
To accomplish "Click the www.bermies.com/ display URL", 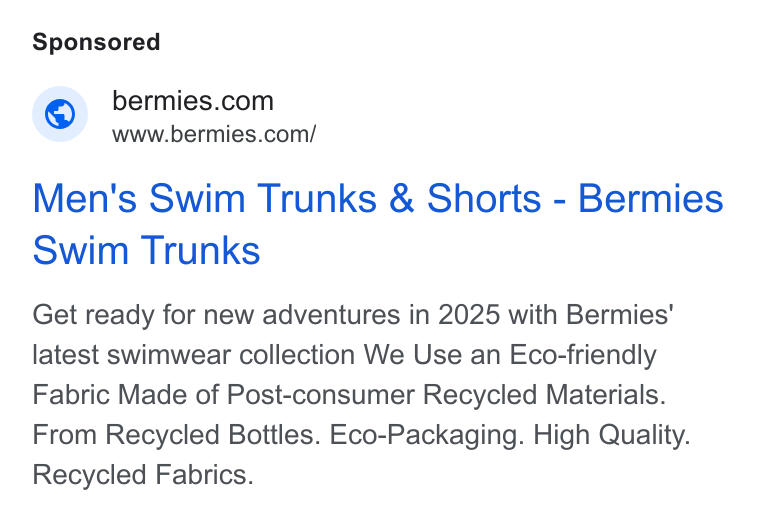I will (214, 134).
